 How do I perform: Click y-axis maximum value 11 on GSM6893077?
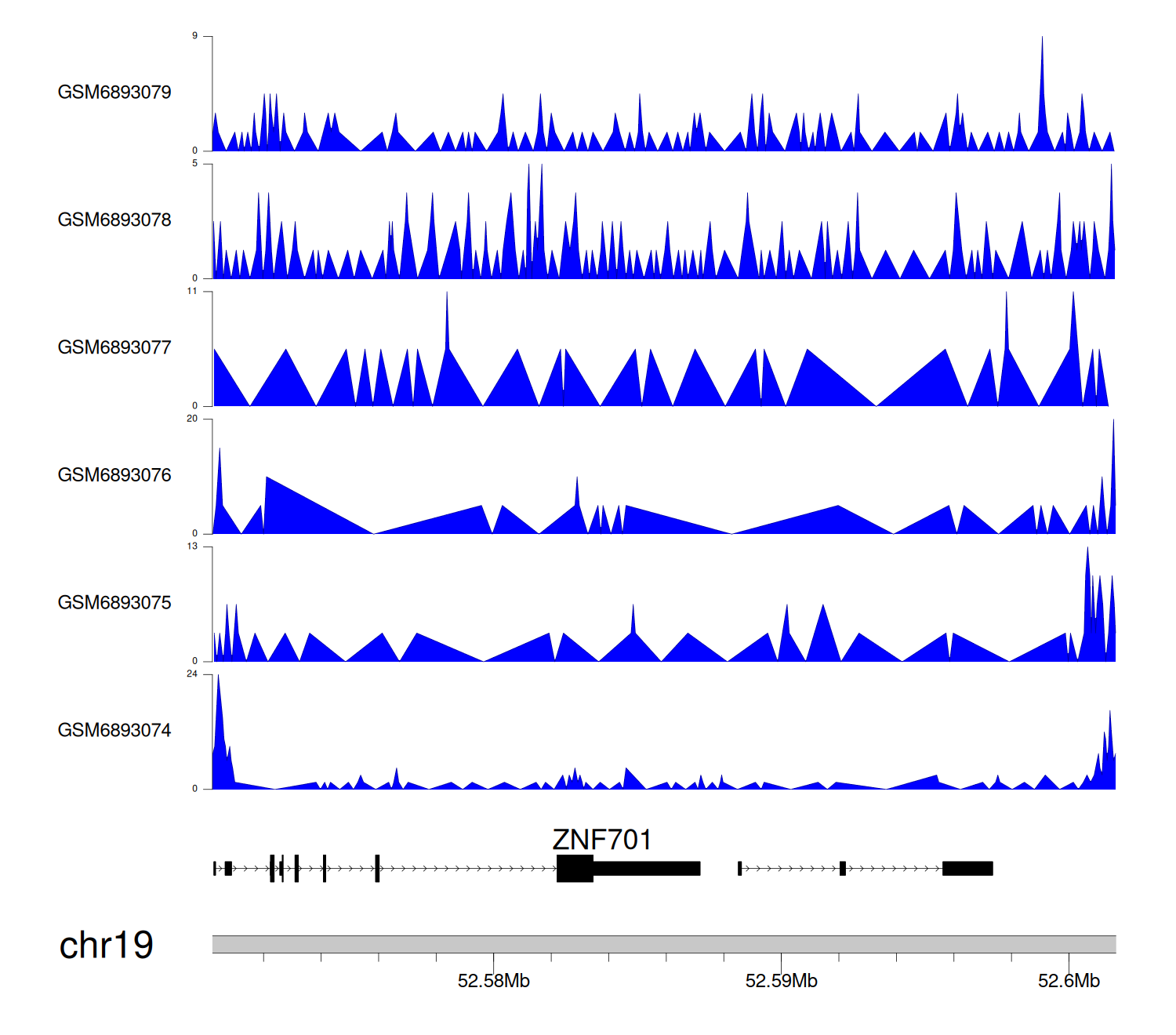pos(192,291)
